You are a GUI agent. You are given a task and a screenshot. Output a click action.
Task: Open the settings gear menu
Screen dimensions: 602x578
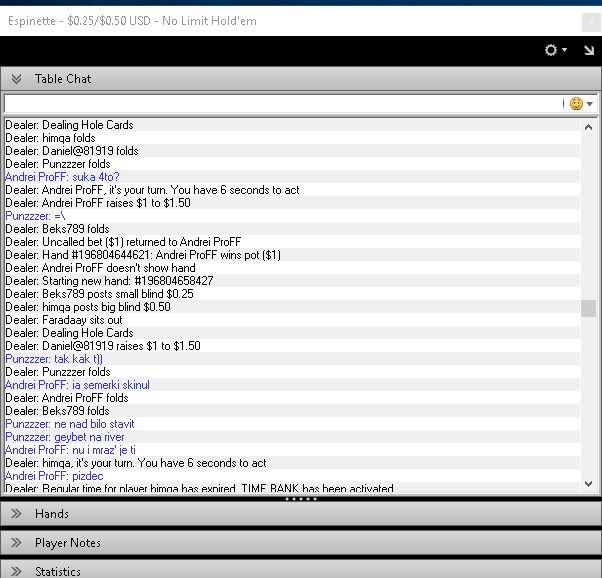click(x=551, y=50)
